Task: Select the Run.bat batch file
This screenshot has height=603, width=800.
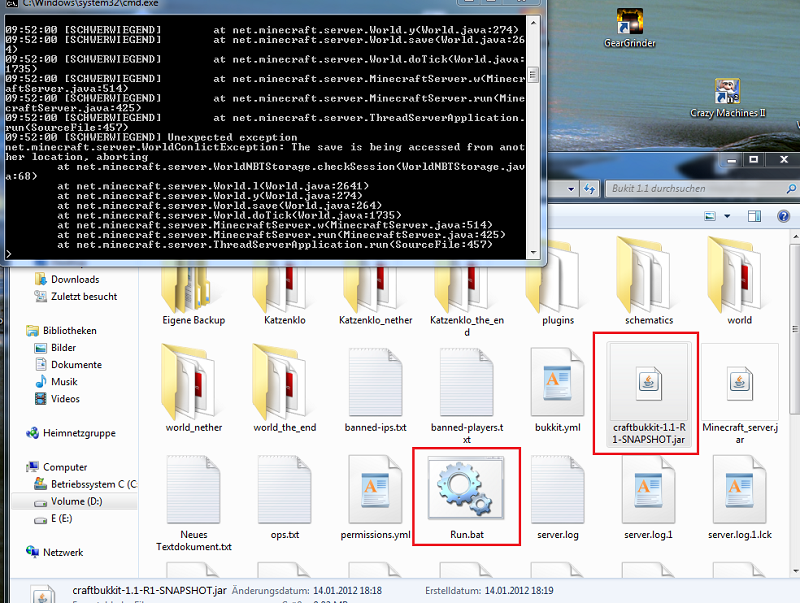Action: point(466,497)
